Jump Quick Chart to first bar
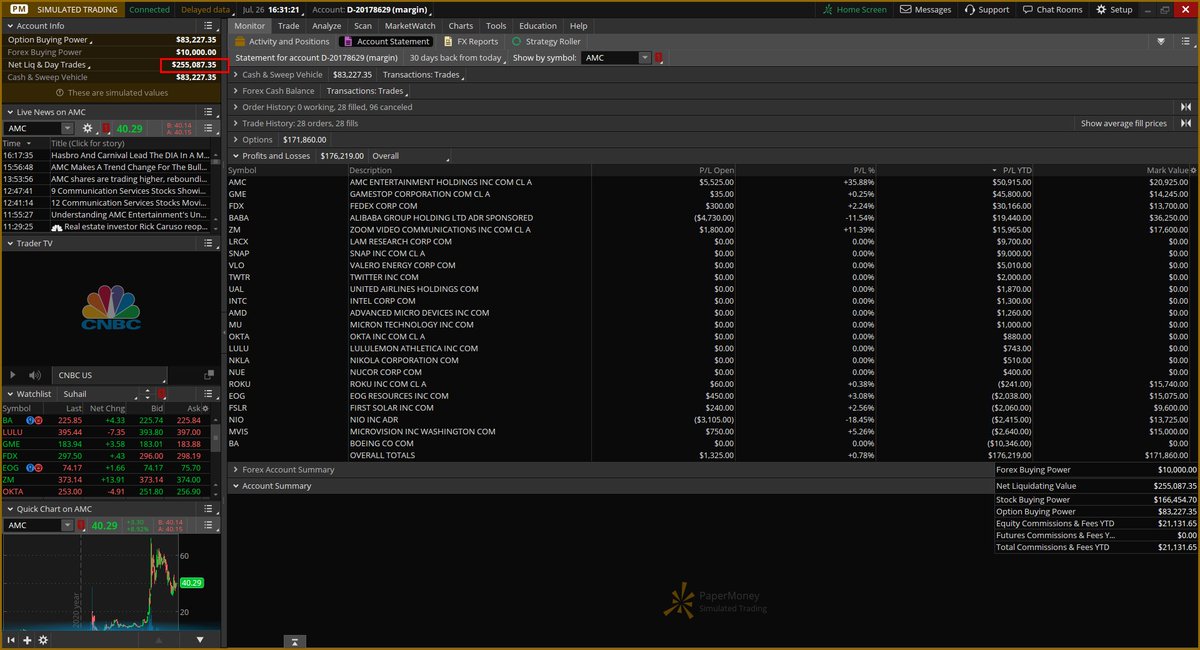Image resolution: width=1200 pixels, height=650 pixels. [x=12, y=640]
